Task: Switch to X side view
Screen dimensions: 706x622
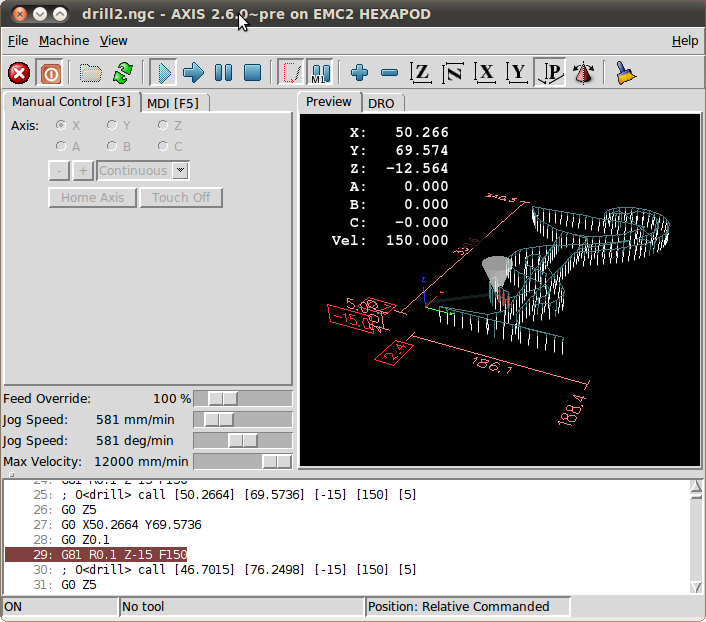Action: [x=485, y=73]
